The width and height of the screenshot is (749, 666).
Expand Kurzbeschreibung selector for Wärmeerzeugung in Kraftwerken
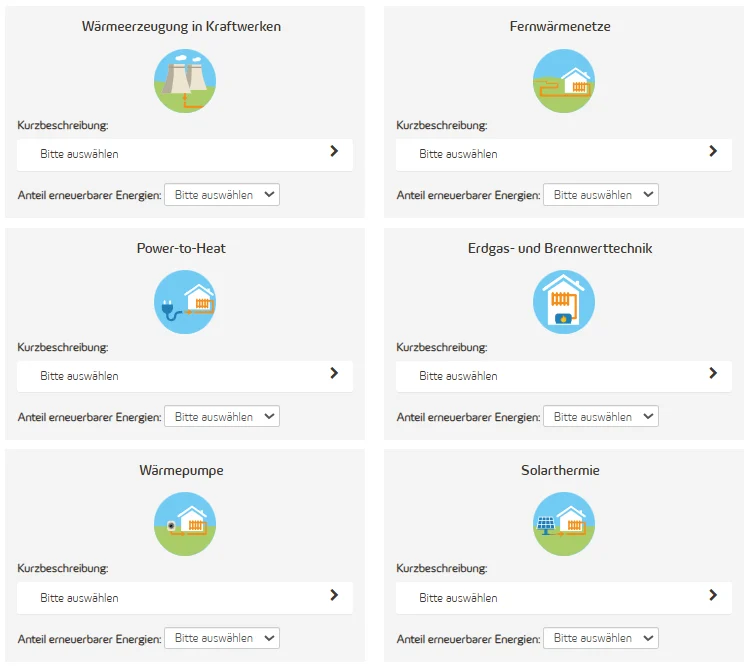[x=185, y=154]
